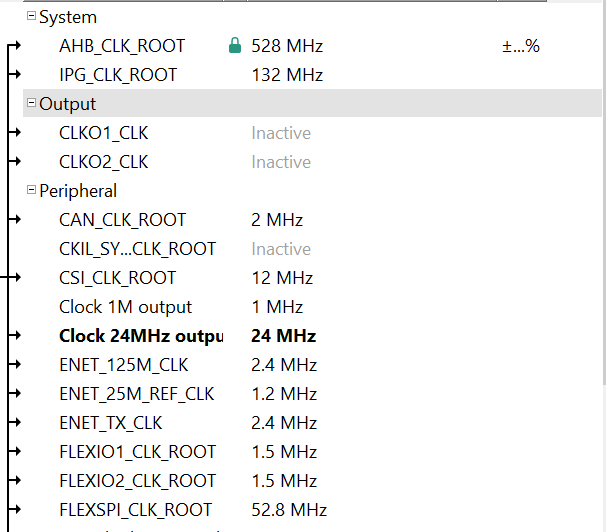Click the arrow icon left of IPG_CLK_ROOT
The width and height of the screenshot is (606, 532).
pyautogui.click(x=13, y=75)
